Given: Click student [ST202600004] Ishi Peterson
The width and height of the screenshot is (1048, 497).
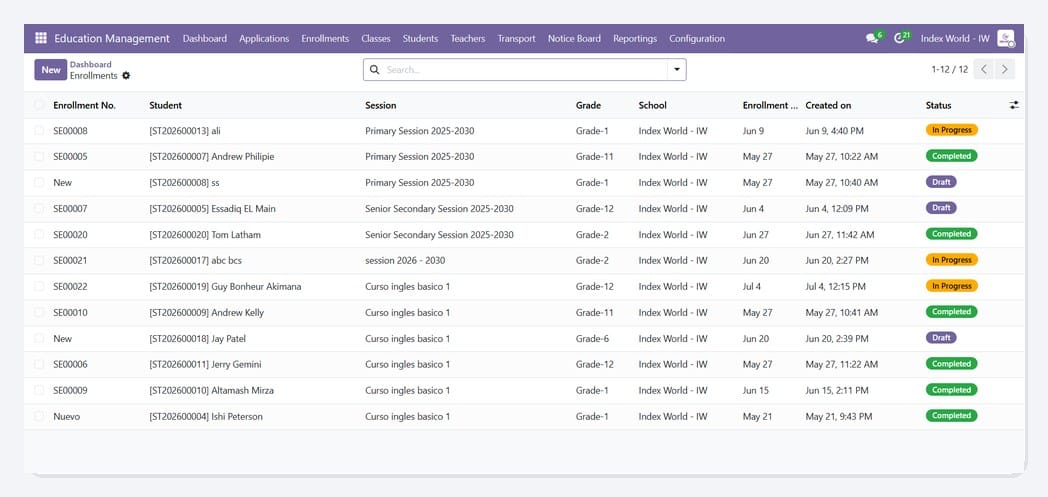Looking at the screenshot, I should pyautogui.click(x=206, y=416).
